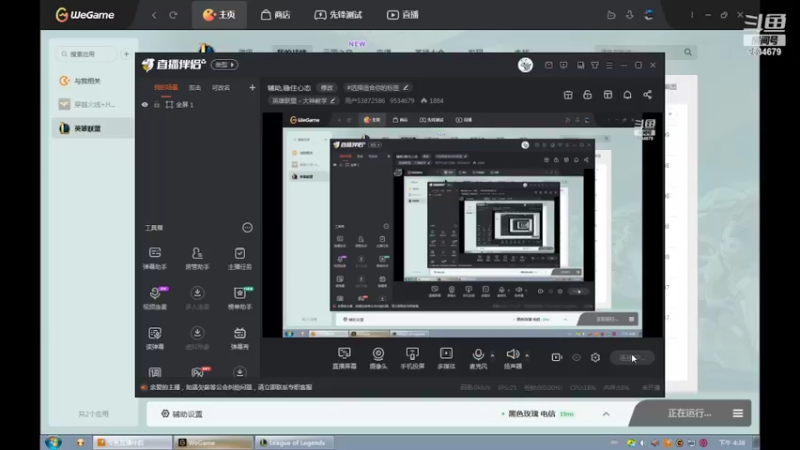
Task: Open the 弹幕助手 danmaku assistant tool
Action: pos(155,258)
